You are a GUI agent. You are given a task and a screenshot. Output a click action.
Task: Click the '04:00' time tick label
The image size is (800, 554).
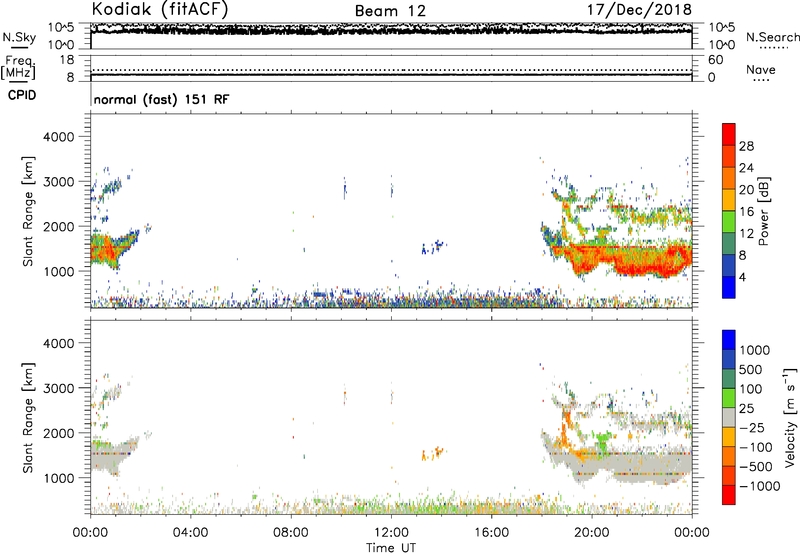191,533
